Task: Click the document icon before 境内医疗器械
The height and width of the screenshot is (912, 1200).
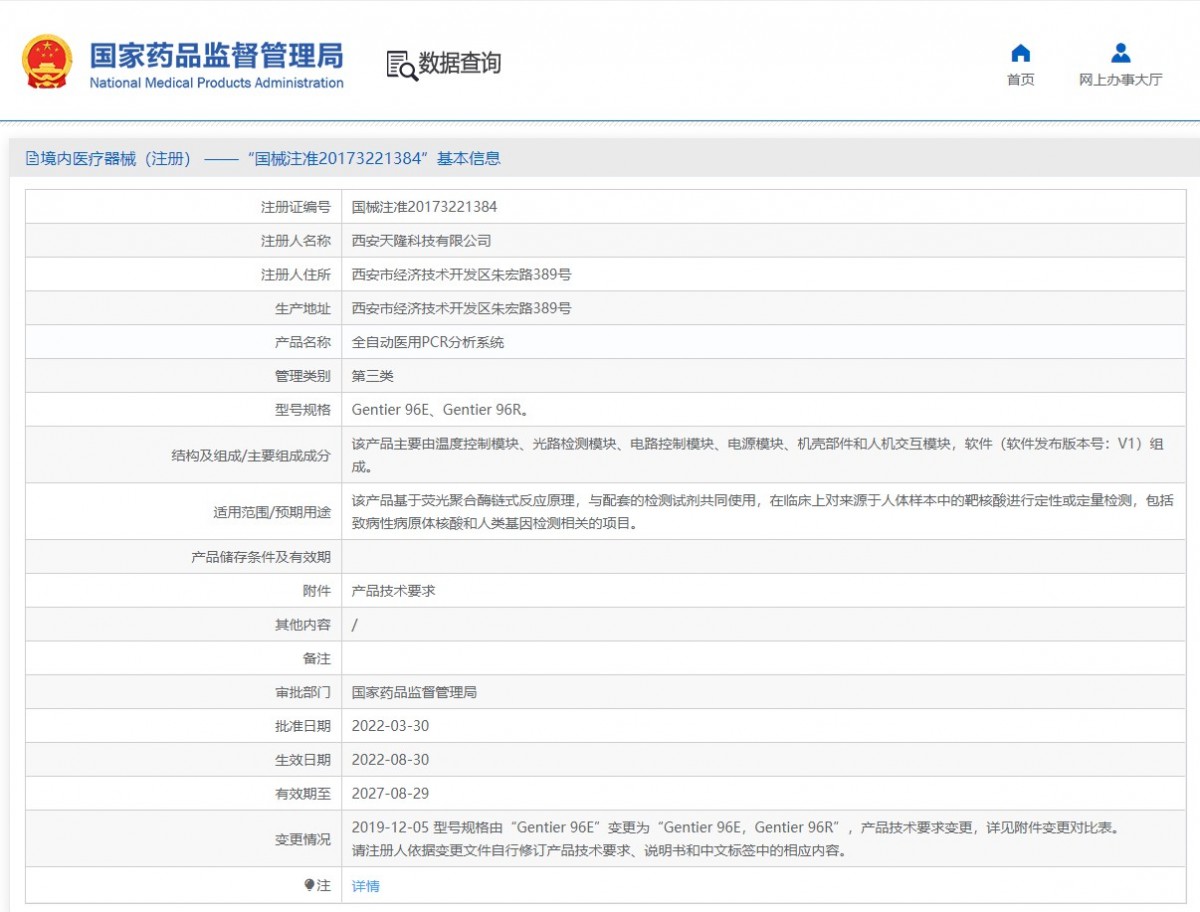Action: [32, 158]
